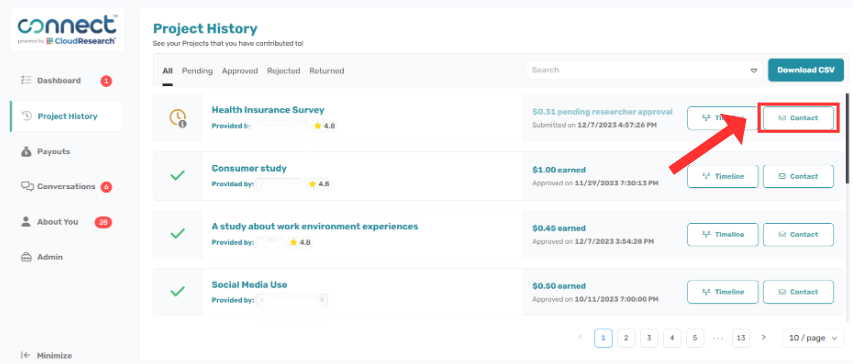Go to the previous page arrow
853x364 pixels.
[x=580, y=338]
